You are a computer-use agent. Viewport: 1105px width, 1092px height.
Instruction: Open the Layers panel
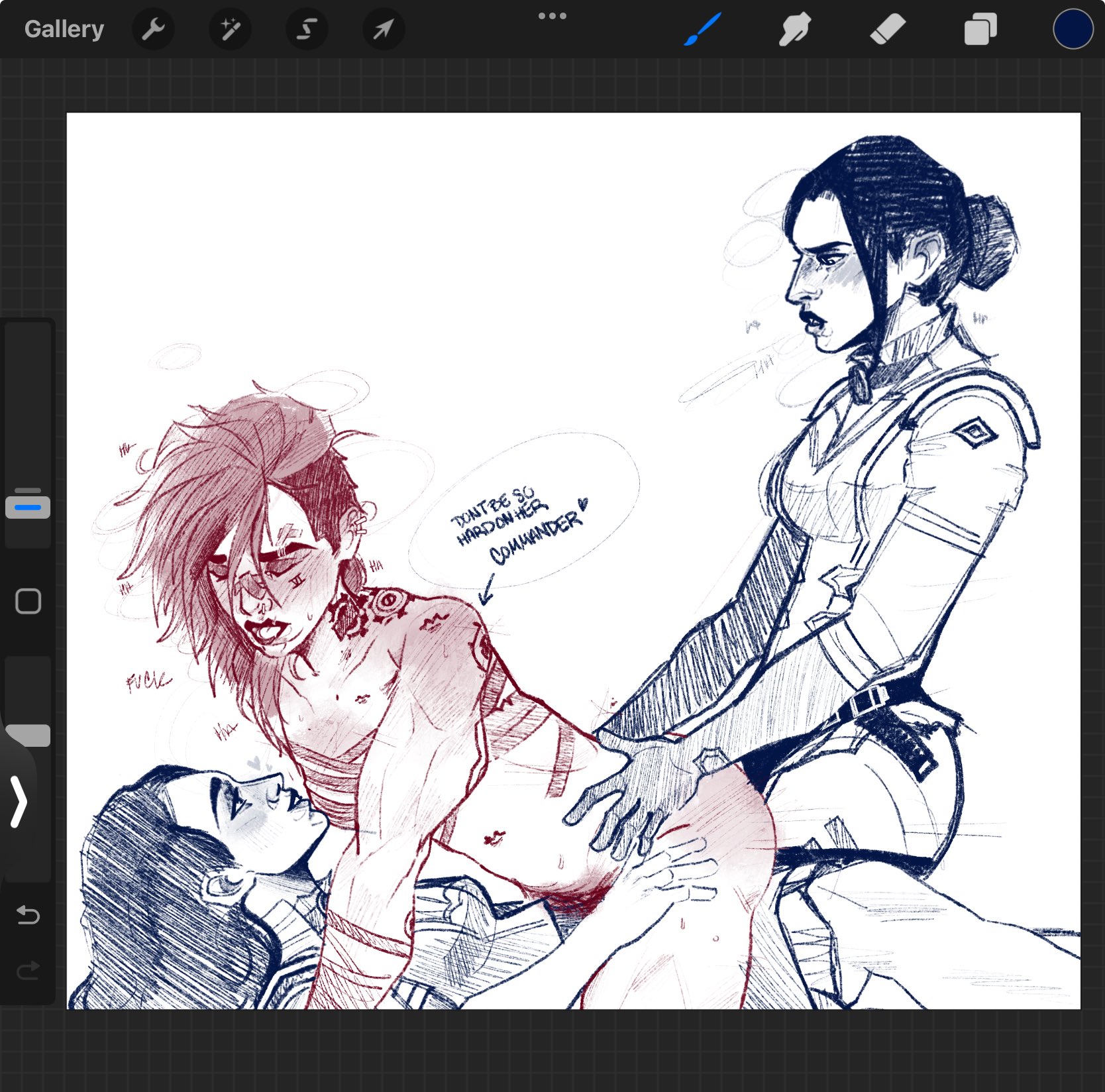(980, 29)
